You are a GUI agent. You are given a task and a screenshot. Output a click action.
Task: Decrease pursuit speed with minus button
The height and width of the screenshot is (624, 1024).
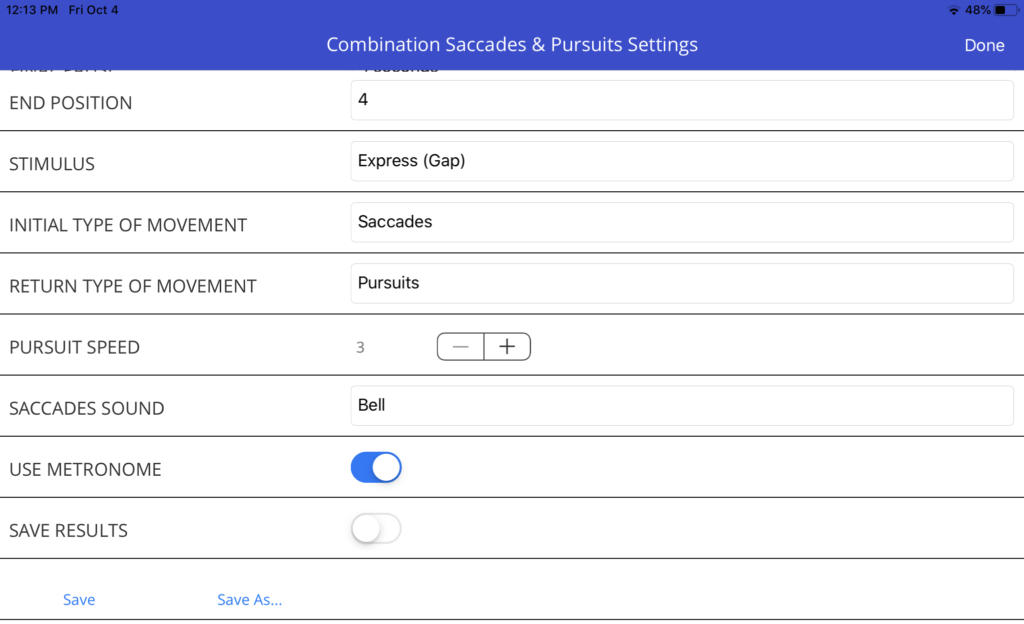coord(460,347)
